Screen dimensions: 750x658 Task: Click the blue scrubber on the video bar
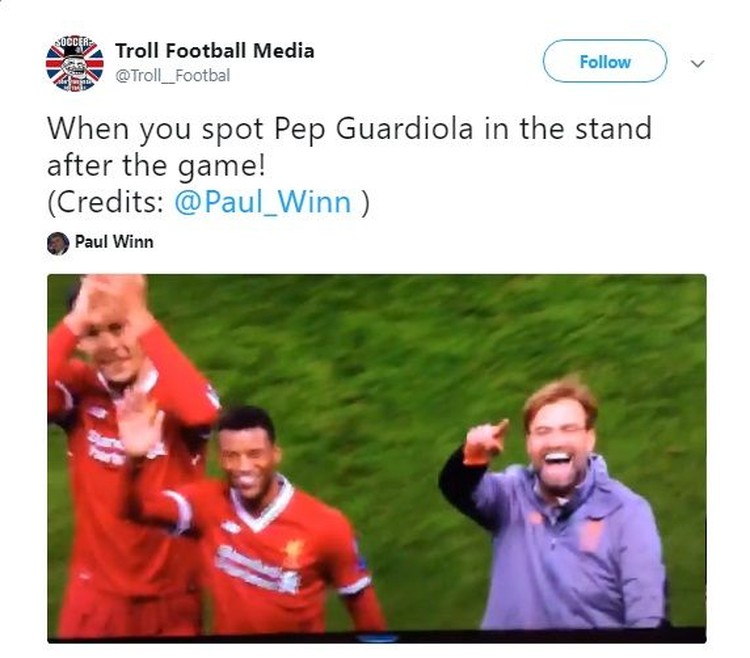(377, 638)
